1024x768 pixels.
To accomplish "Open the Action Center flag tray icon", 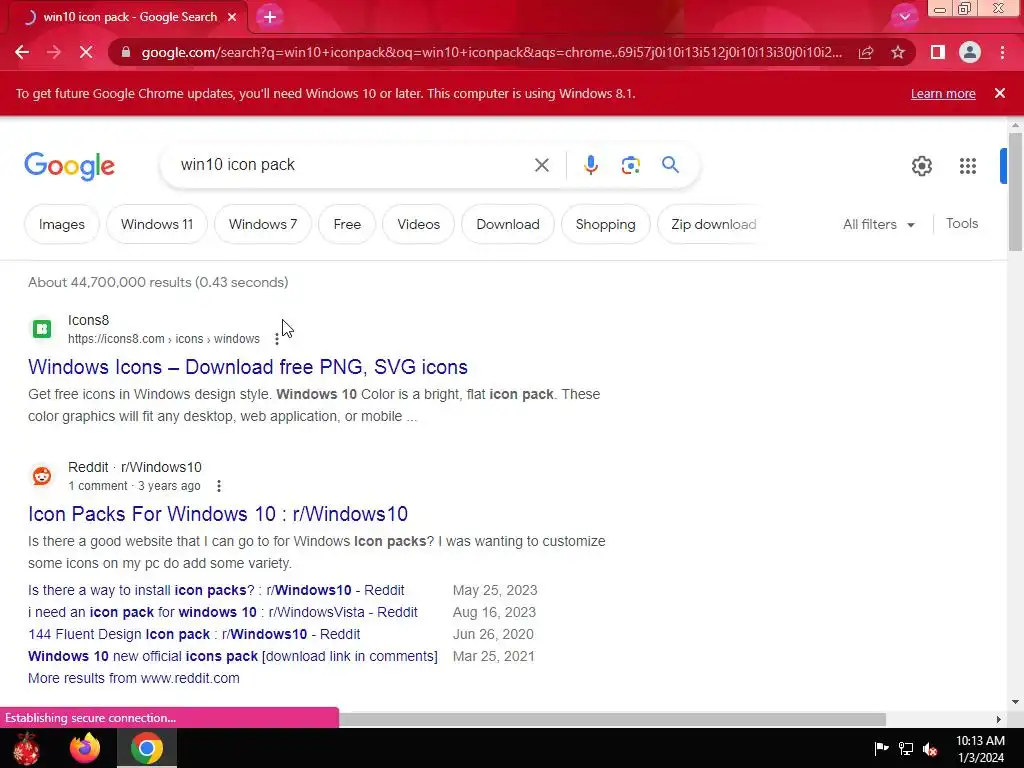I will pos(881,748).
